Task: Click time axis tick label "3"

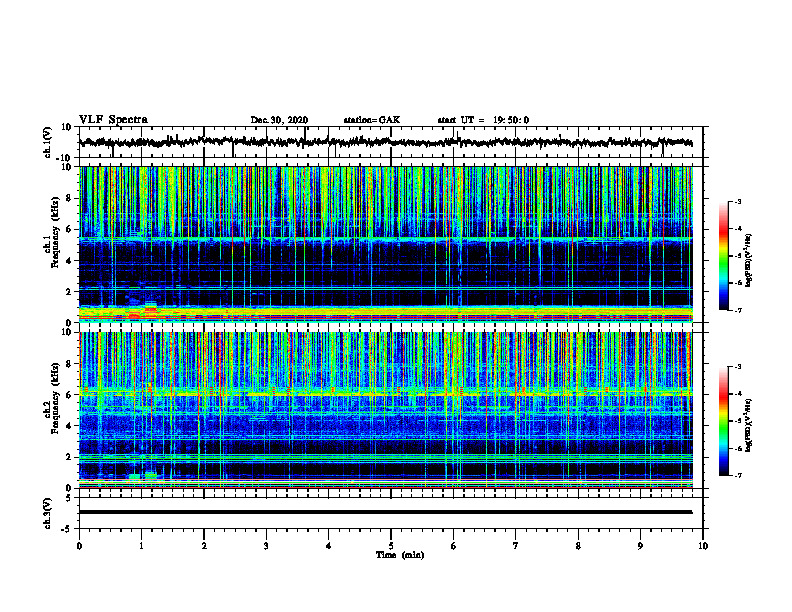Action: pos(266,546)
